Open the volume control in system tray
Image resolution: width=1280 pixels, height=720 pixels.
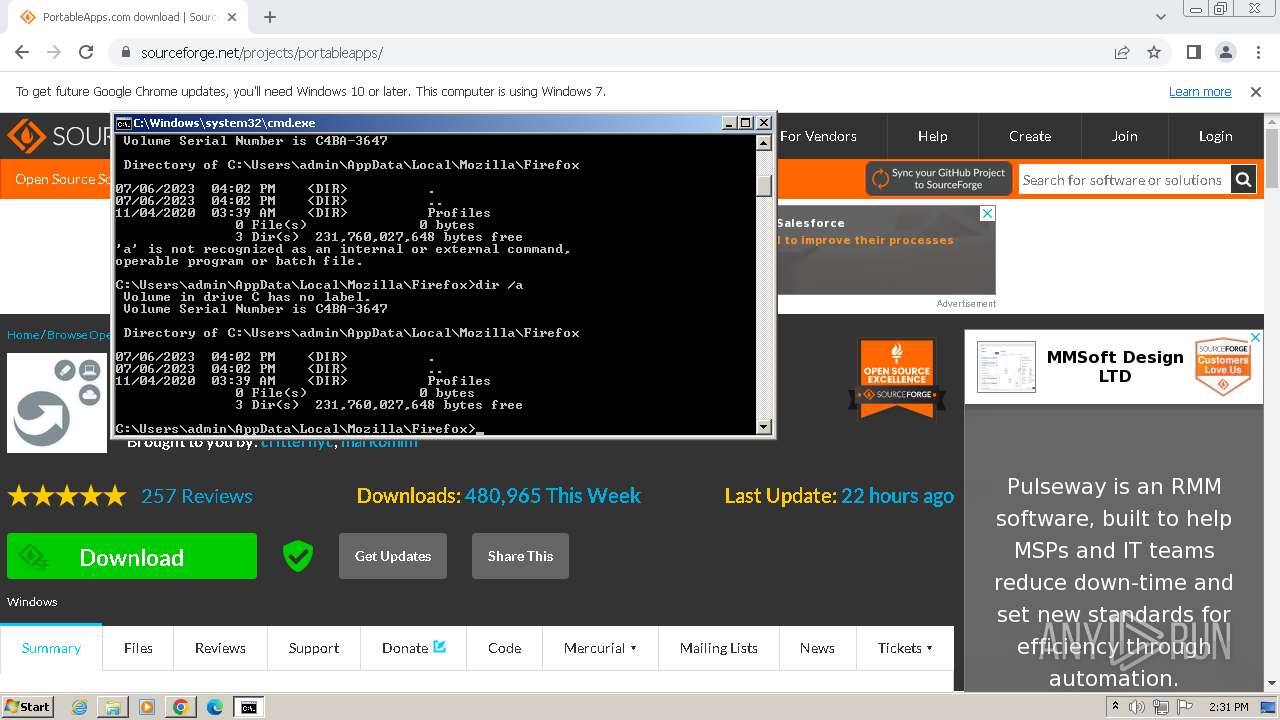click(x=1137, y=707)
